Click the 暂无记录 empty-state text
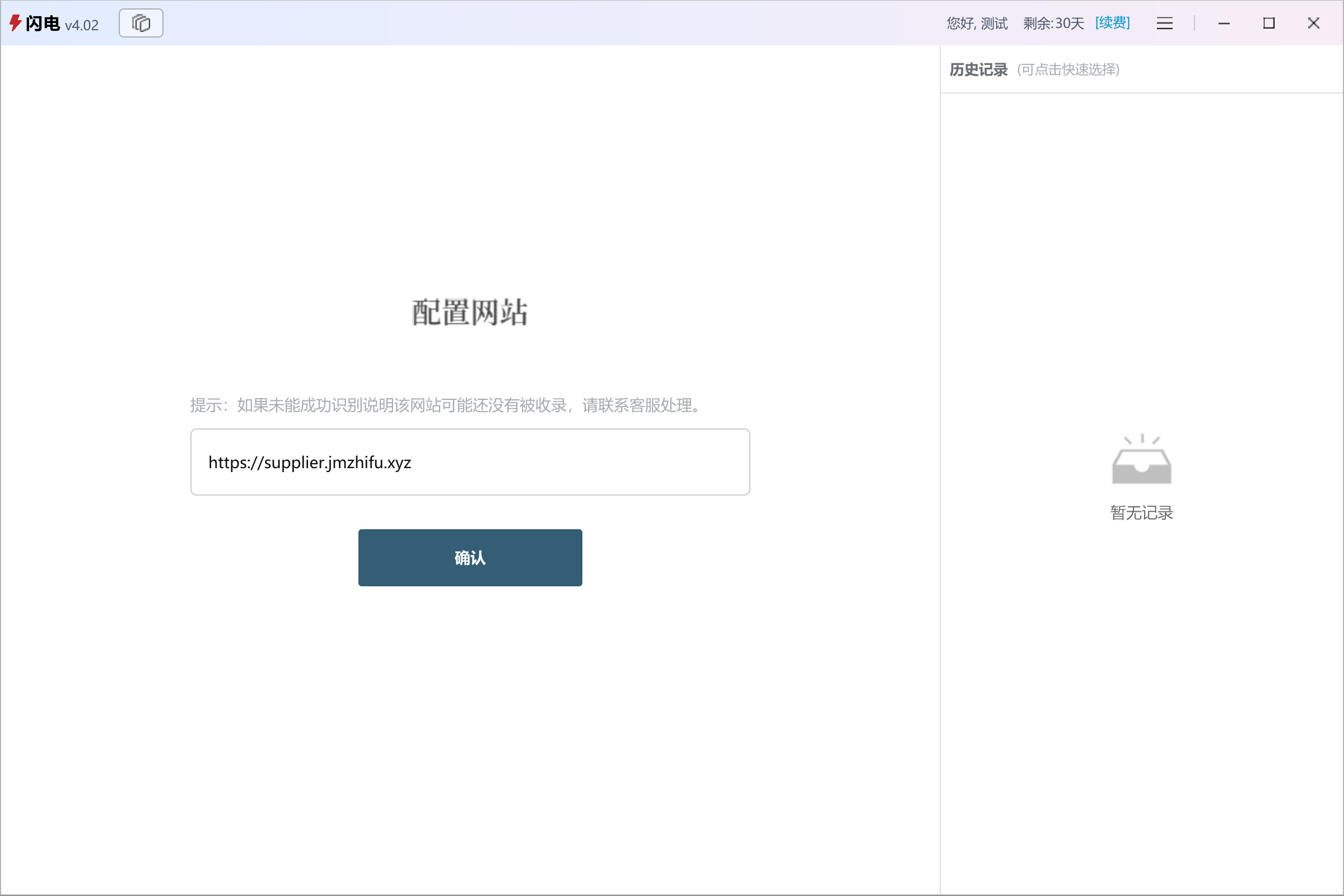This screenshot has width=1344, height=896. tap(1141, 512)
